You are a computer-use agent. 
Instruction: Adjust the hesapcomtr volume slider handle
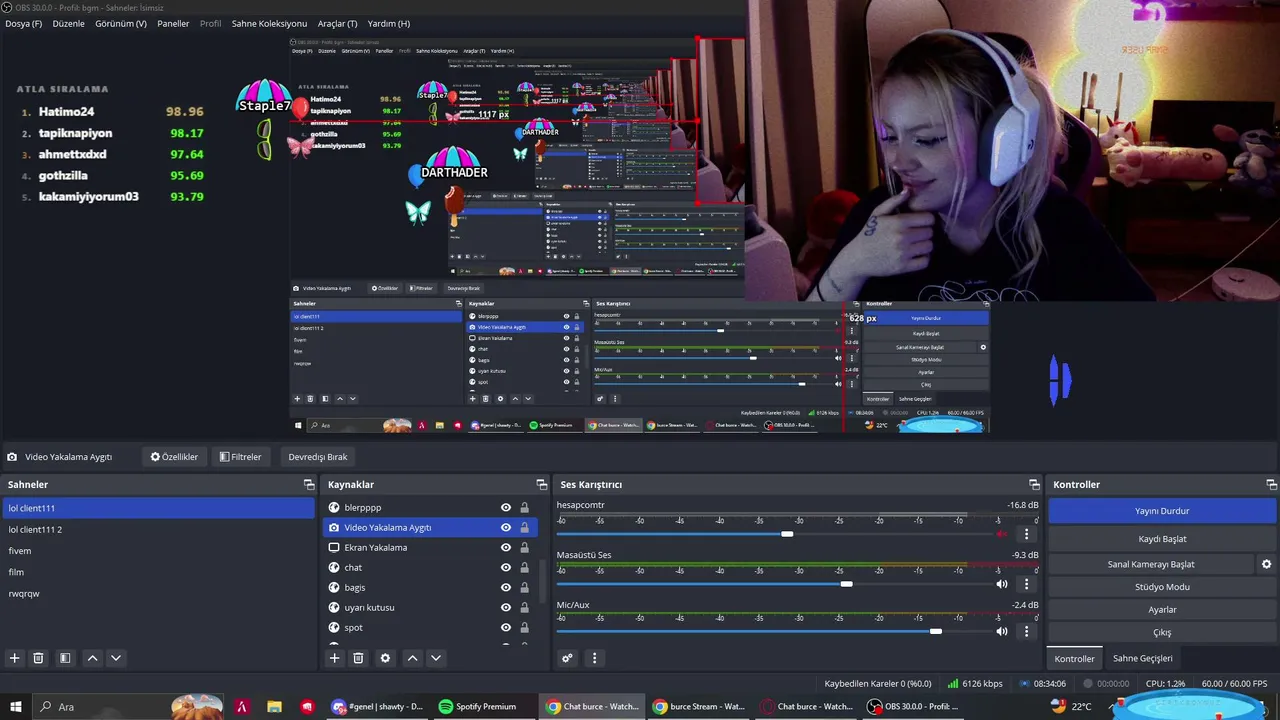pos(787,534)
